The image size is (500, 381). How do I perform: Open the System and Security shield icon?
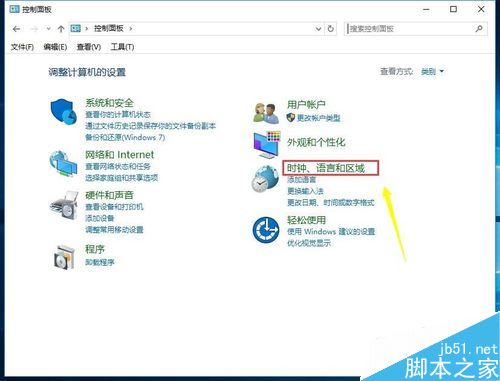63,112
